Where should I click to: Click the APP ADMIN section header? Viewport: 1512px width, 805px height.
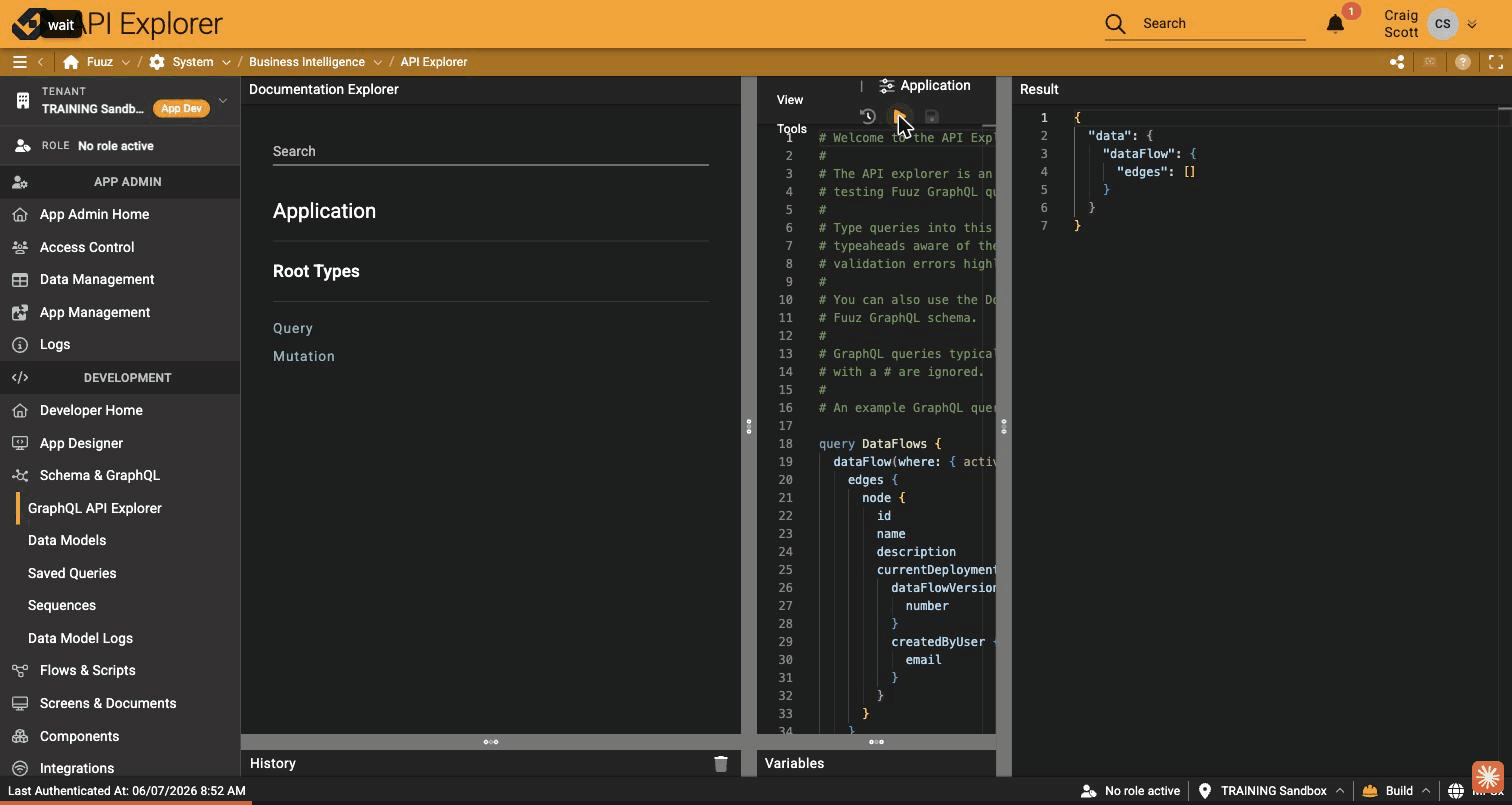(120, 182)
